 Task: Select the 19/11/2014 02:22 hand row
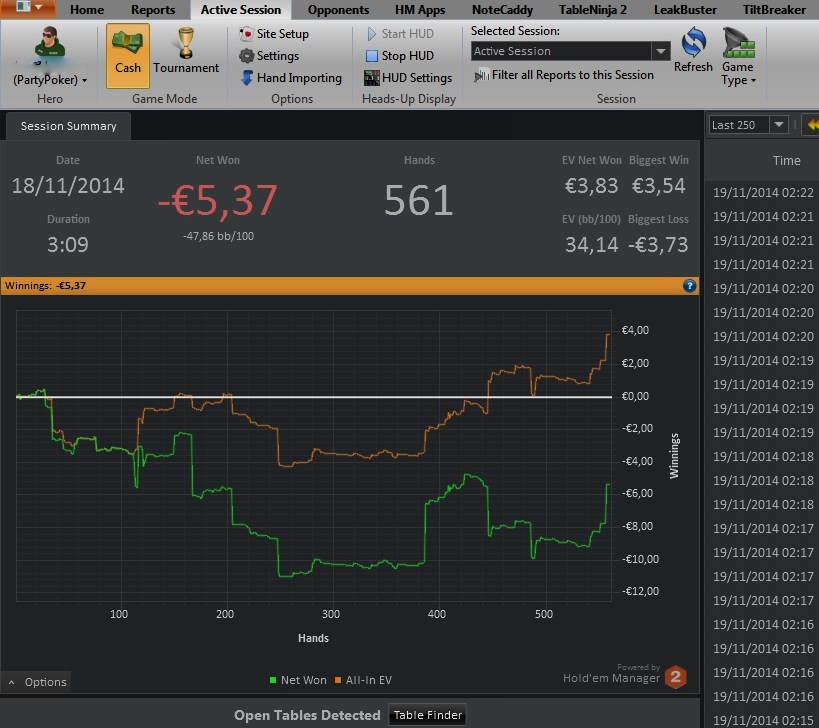pos(763,193)
